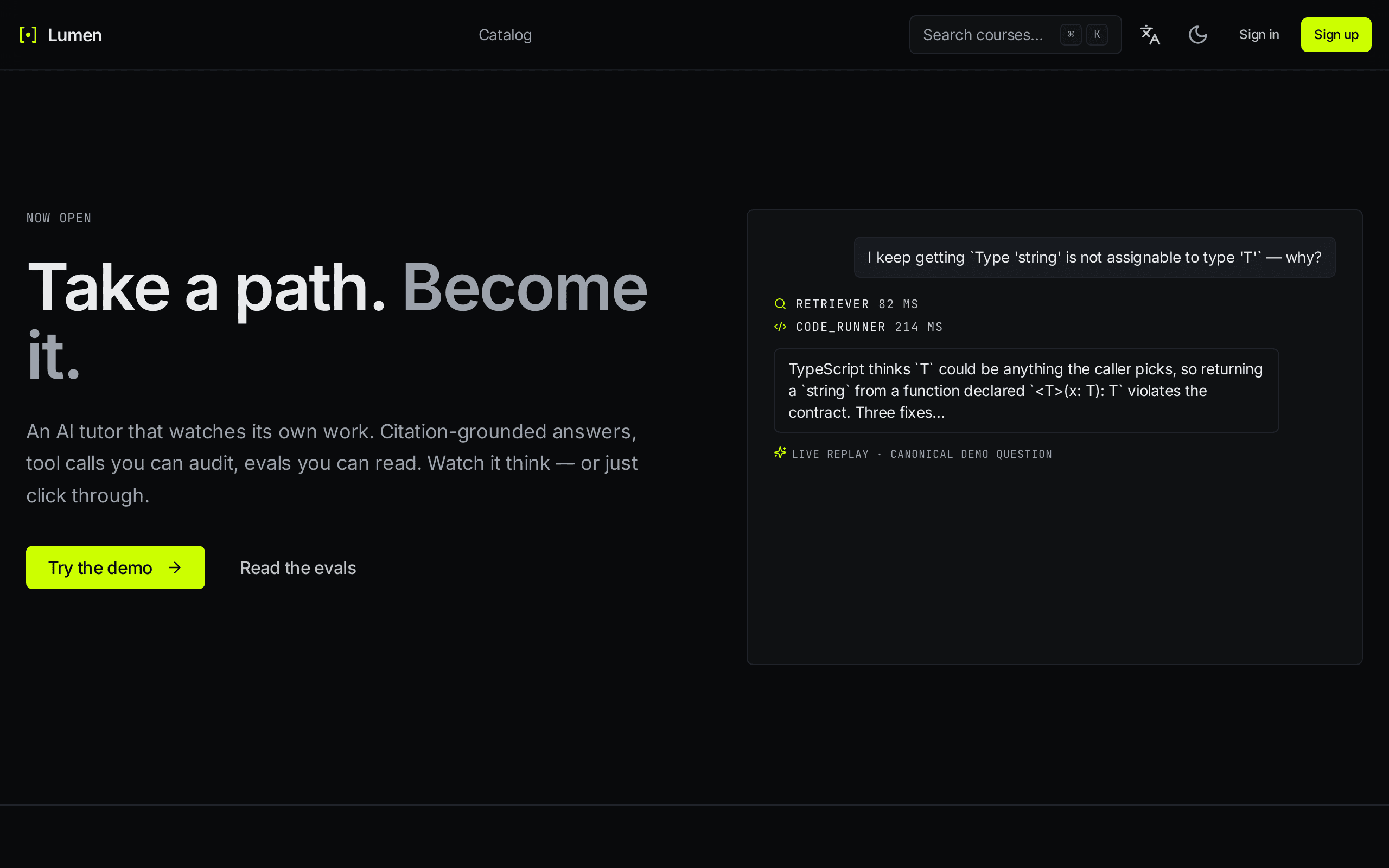Viewport: 1389px width, 868px height.
Task: Click the AI tutor description paragraph
Action: (x=332, y=463)
